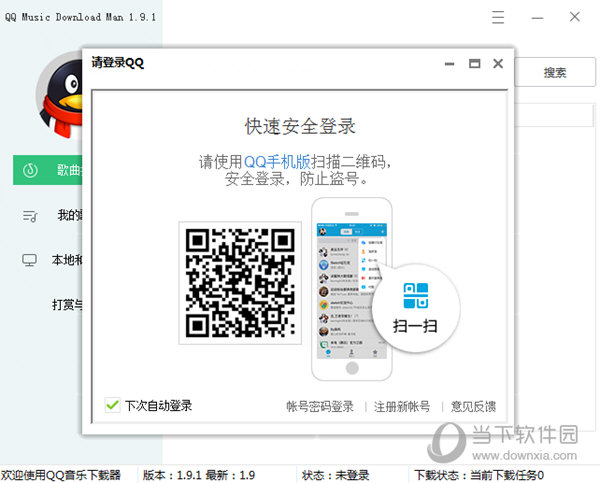Click the 下载状态:当前下载任务0 status text
Image resolution: width=600 pixels, height=483 pixels.
(479, 475)
